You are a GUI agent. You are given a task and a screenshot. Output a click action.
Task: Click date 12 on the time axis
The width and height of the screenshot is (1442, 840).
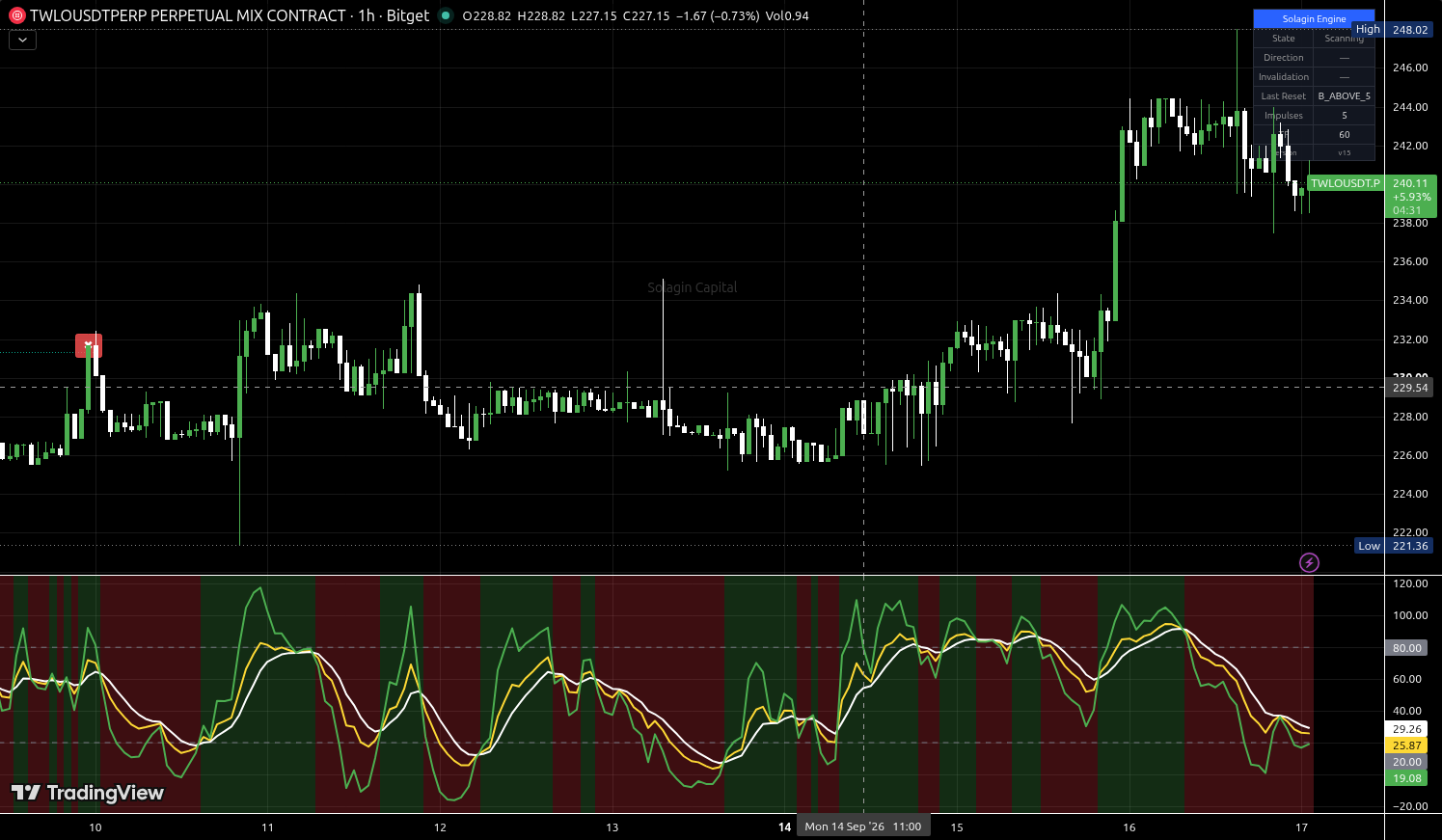440,827
